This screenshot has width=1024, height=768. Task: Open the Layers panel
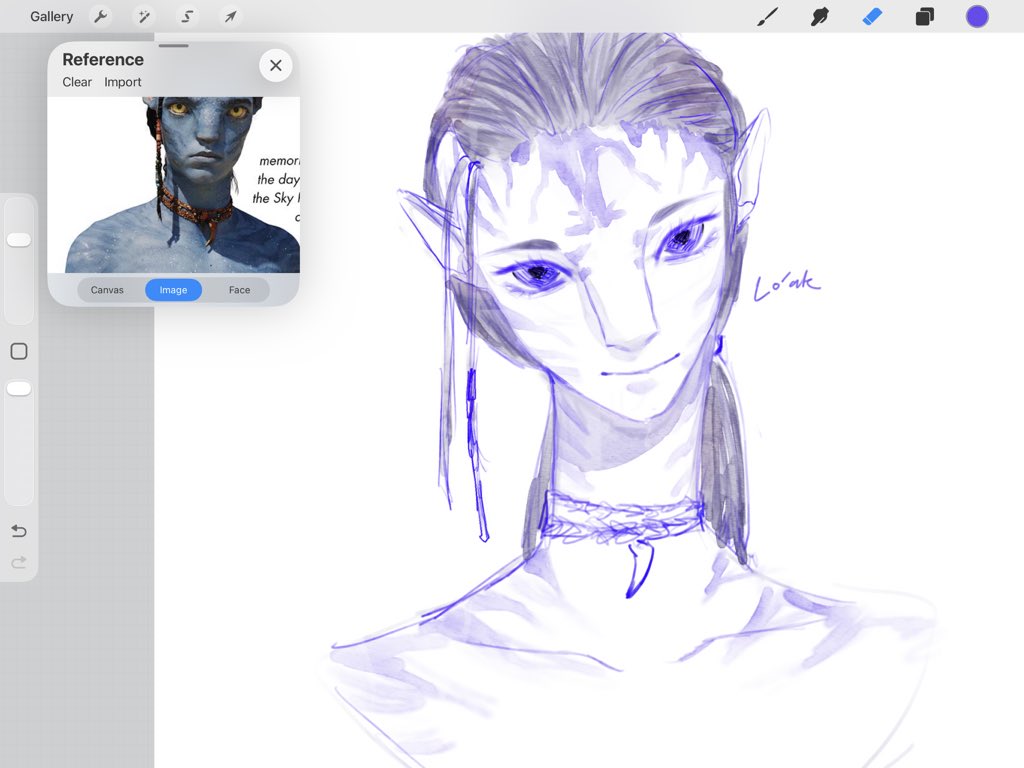coord(925,16)
